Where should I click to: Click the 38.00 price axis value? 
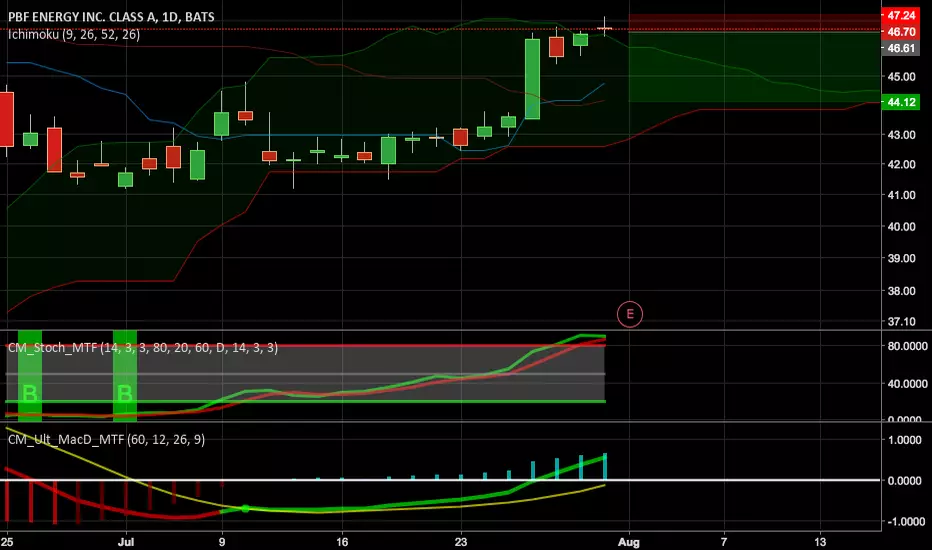click(901, 291)
